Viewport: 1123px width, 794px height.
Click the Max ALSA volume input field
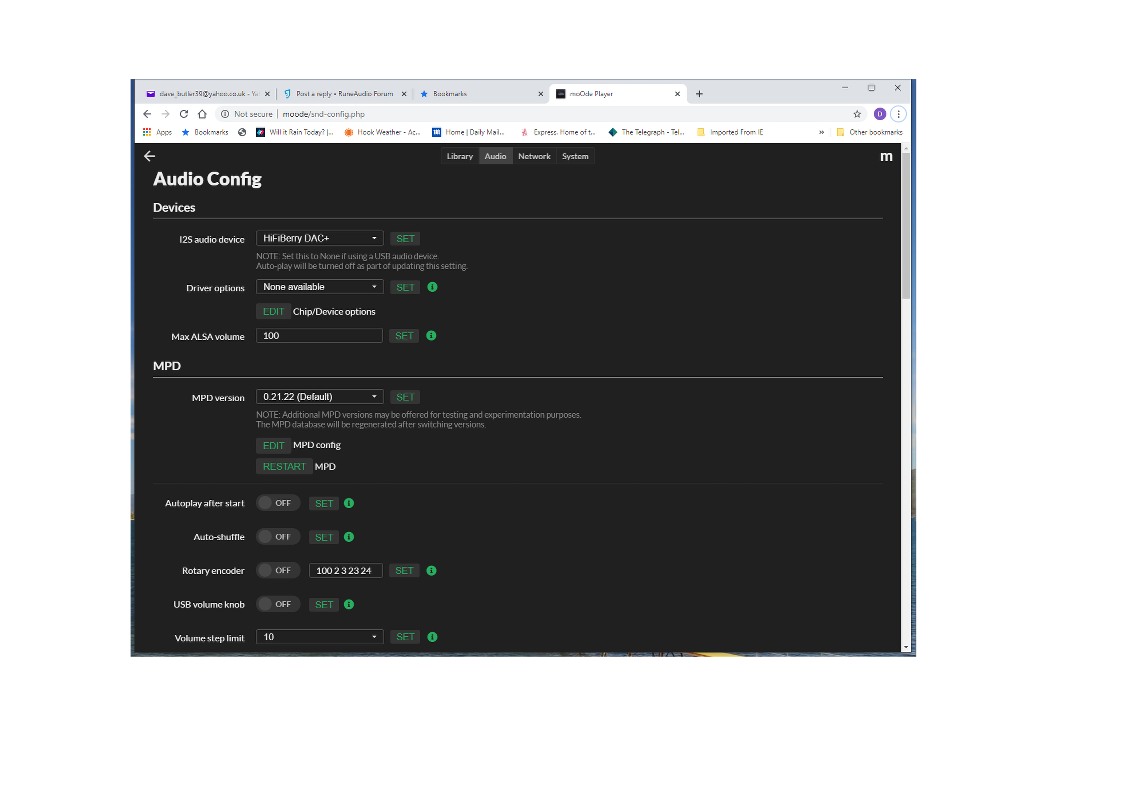point(319,336)
